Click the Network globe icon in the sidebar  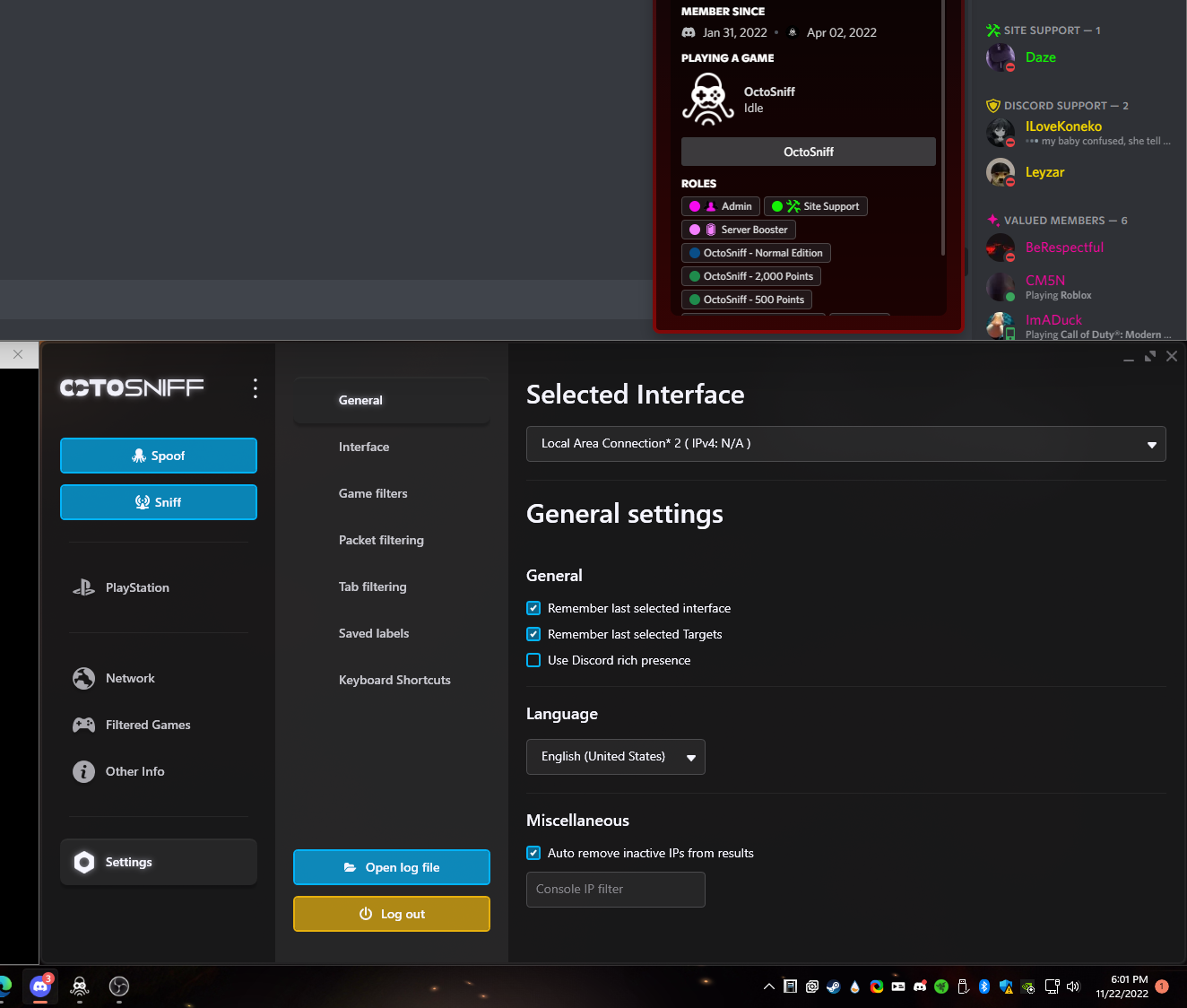click(x=83, y=678)
